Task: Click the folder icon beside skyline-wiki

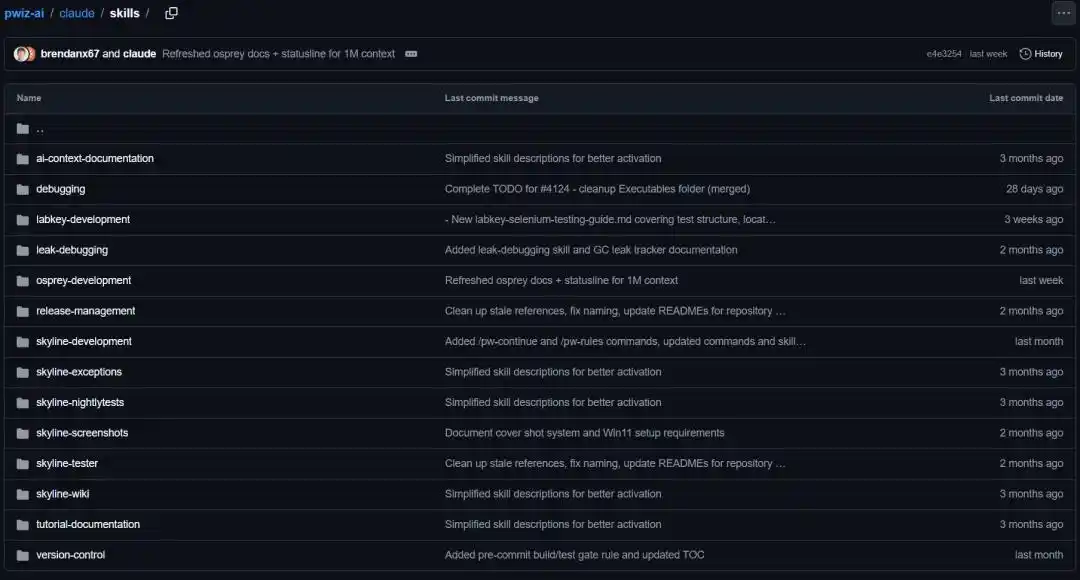Action: (x=22, y=494)
